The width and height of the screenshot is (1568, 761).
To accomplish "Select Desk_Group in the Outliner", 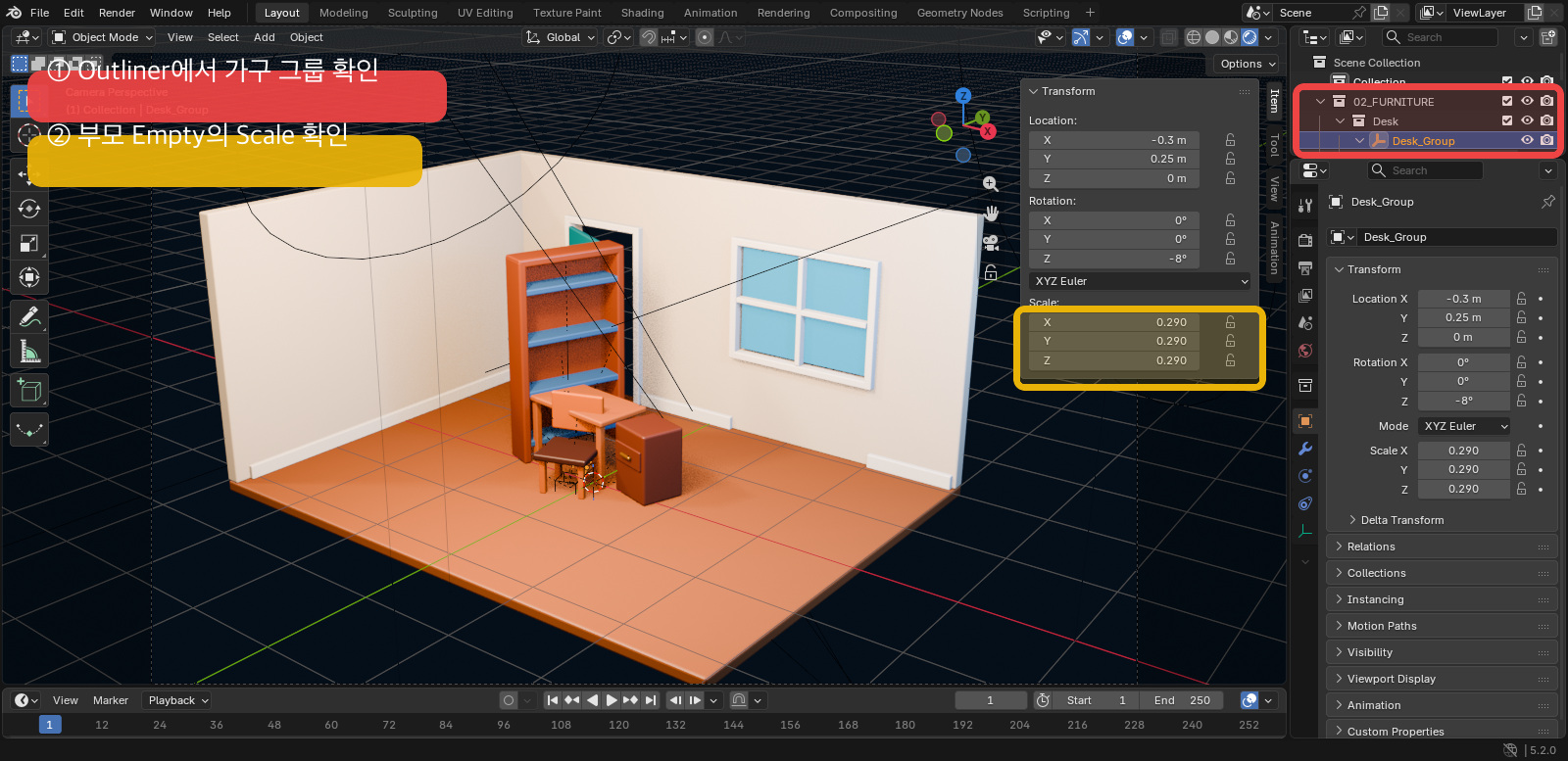I will [x=1423, y=141].
